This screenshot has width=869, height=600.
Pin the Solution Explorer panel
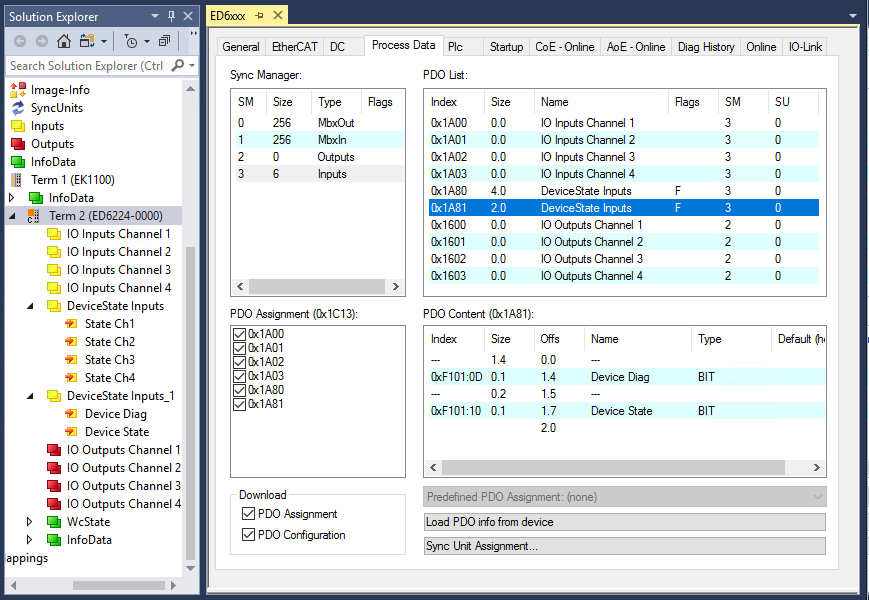click(171, 16)
